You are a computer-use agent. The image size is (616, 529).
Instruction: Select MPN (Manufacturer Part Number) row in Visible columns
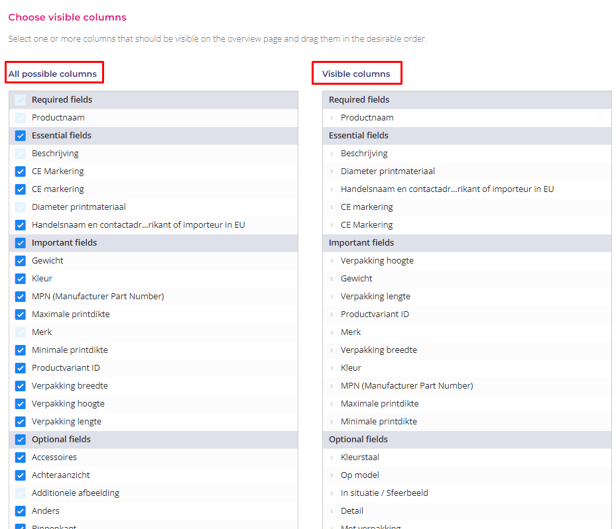(406, 386)
